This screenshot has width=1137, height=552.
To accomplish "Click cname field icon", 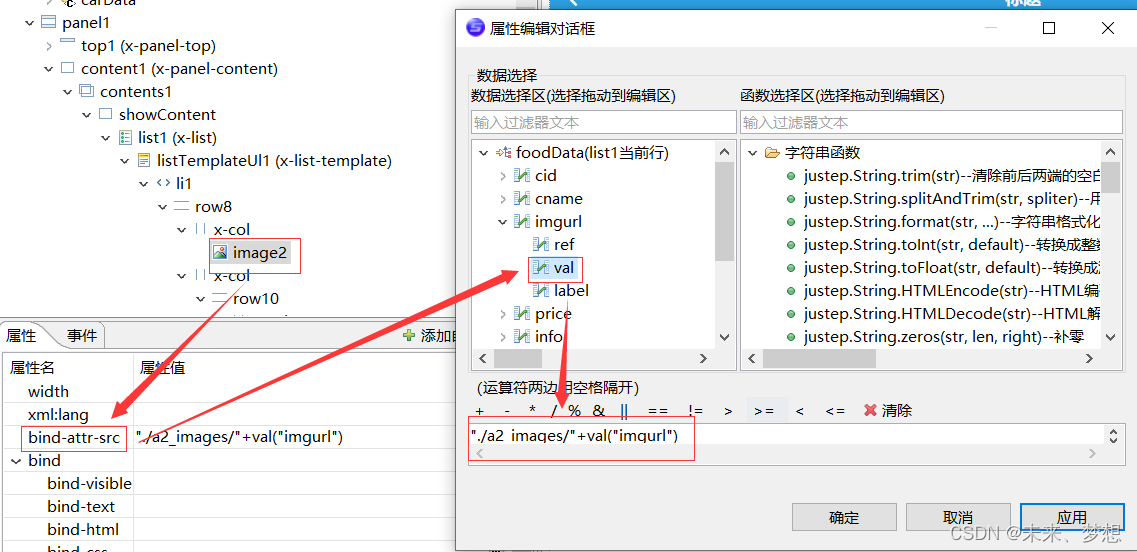I will click(x=521, y=198).
